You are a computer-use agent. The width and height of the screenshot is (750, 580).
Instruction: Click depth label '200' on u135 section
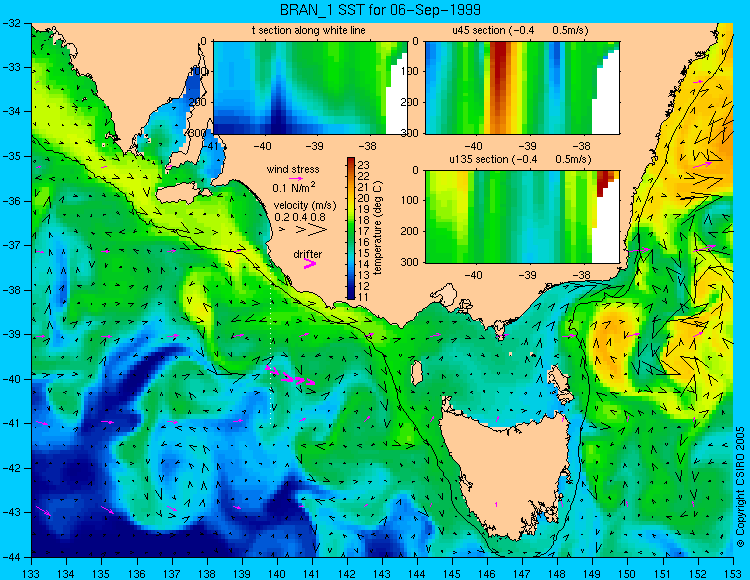click(412, 231)
